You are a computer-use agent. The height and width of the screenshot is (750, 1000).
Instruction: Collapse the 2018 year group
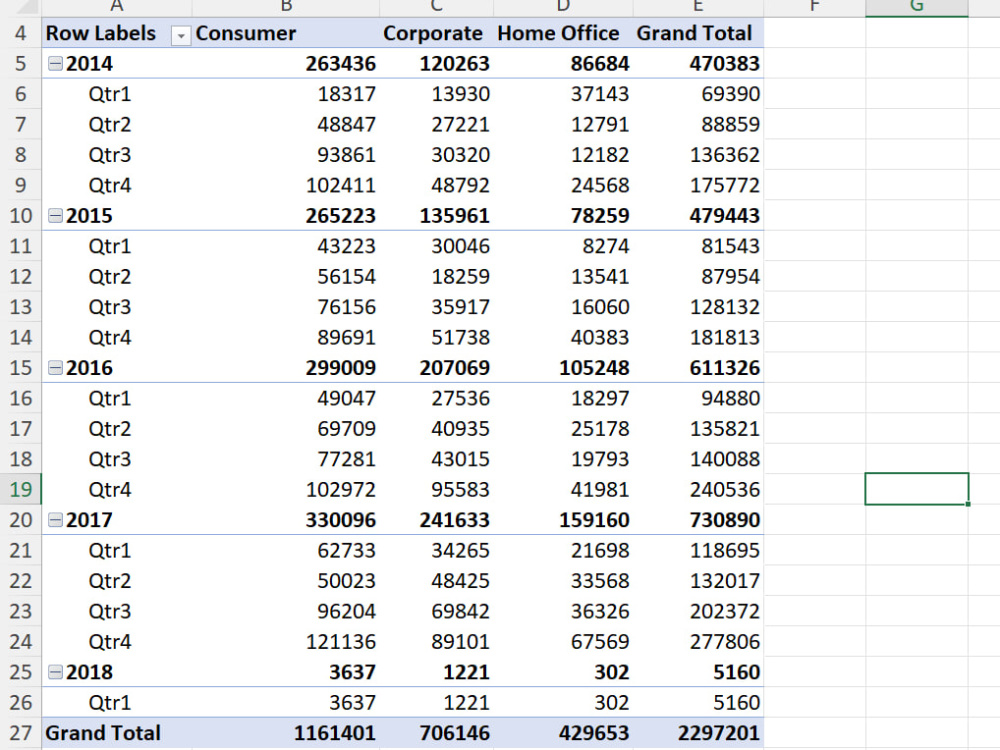click(56, 672)
